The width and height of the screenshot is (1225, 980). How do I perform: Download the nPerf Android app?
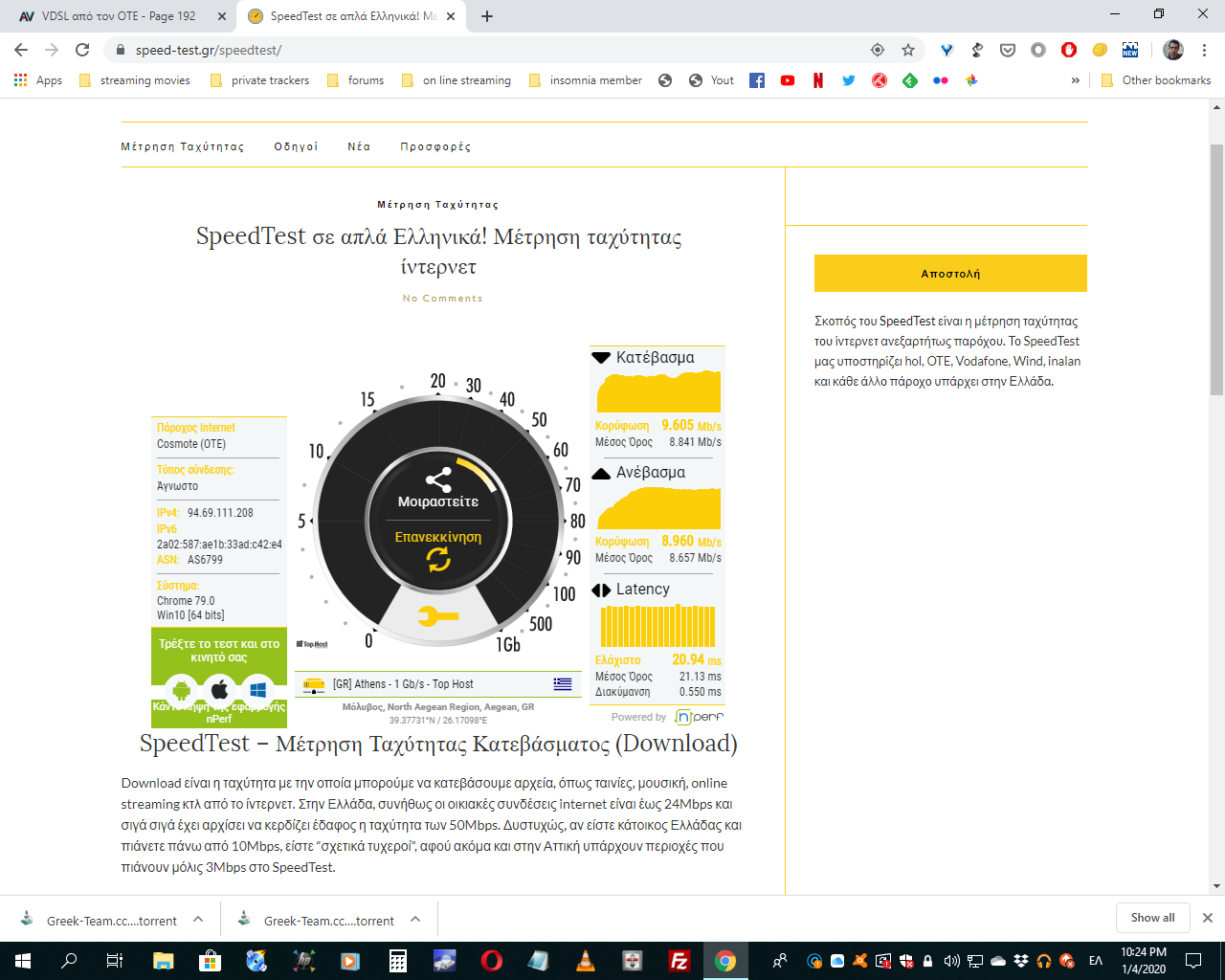coord(181,689)
